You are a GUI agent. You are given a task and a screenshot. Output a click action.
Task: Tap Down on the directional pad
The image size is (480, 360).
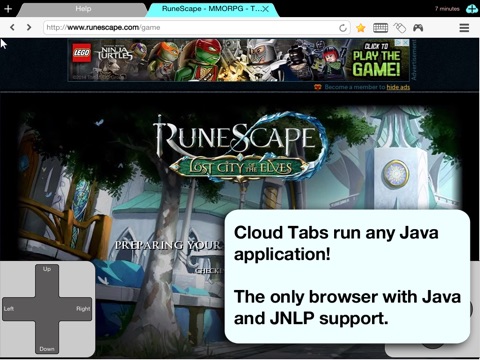pyautogui.click(x=47, y=337)
